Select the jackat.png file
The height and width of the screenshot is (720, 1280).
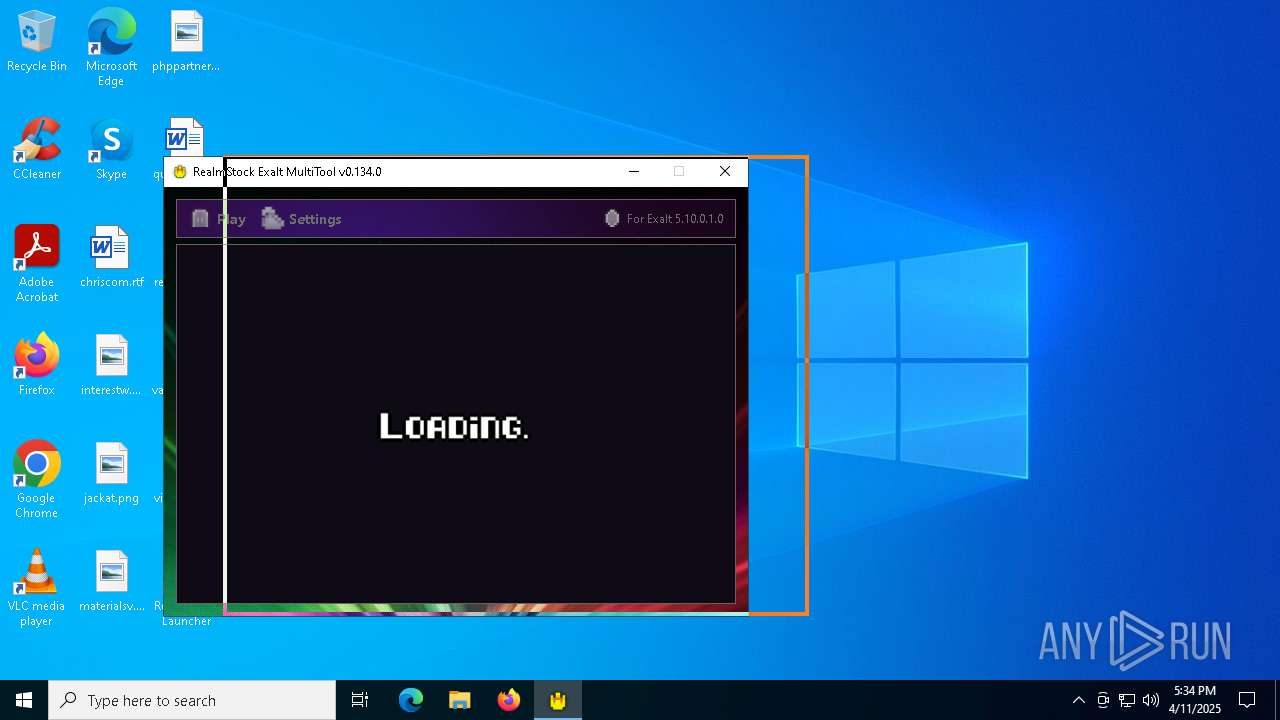[111, 474]
